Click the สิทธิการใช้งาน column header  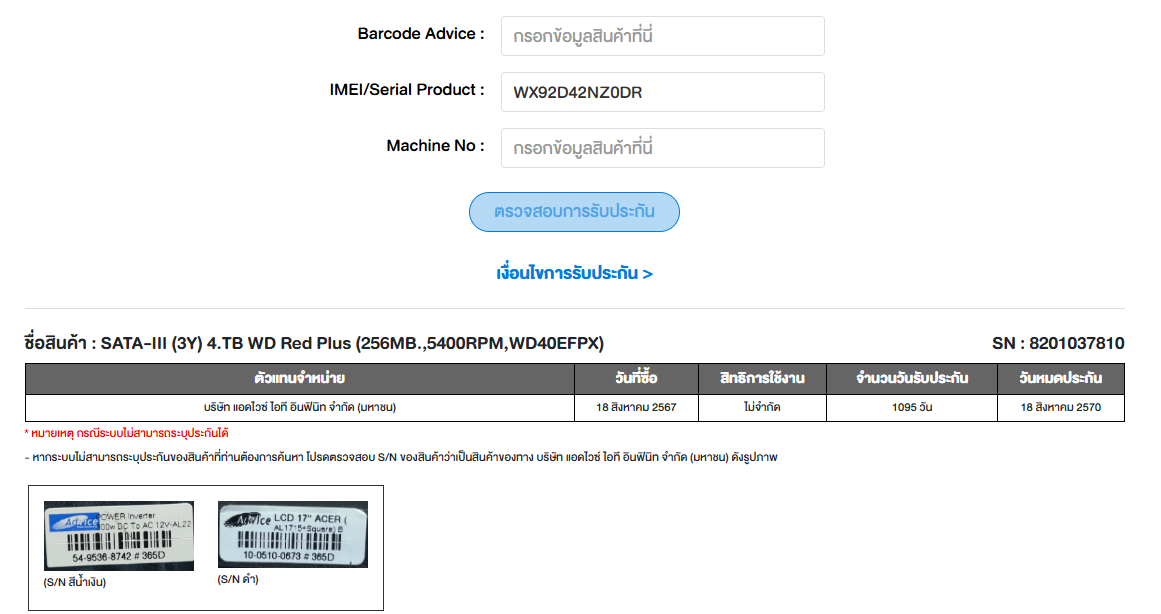coord(762,378)
